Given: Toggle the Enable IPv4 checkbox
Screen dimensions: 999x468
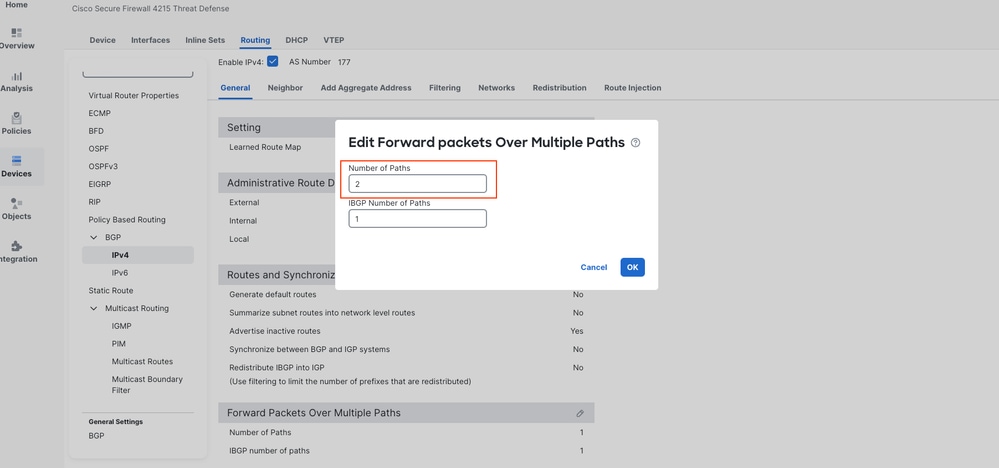Looking at the screenshot, I should click(273, 62).
